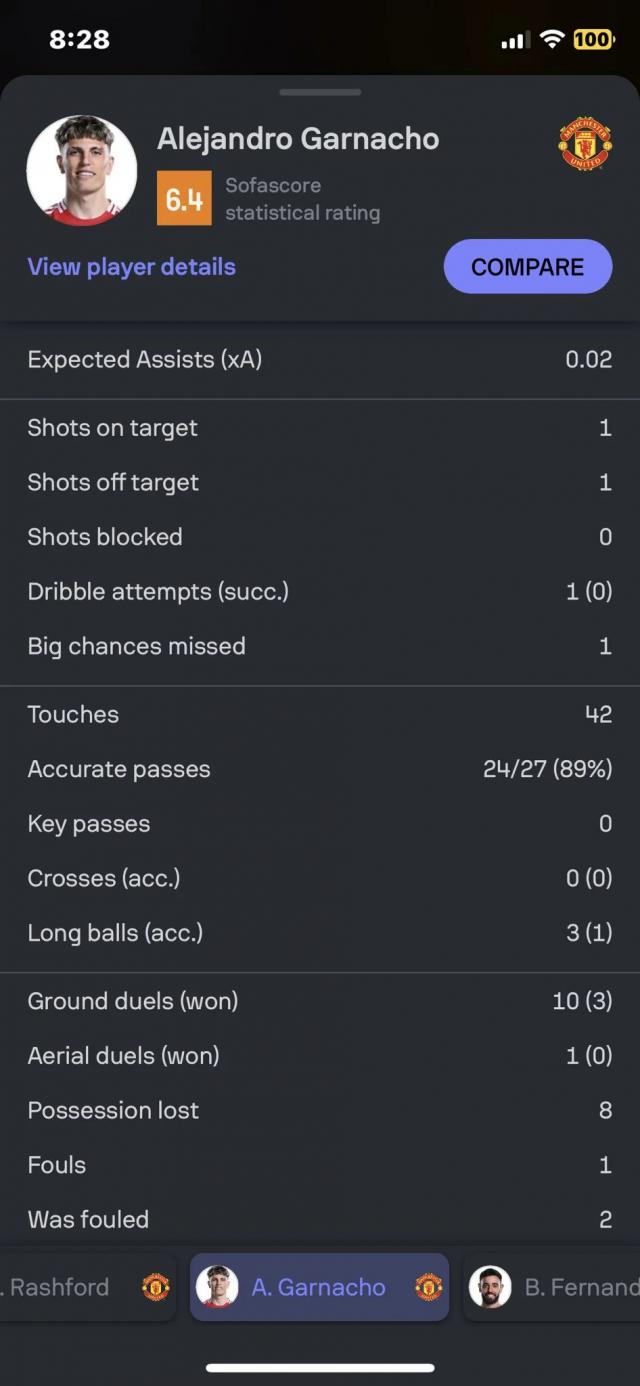Open View player details link
The image size is (640, 1386).
[132, 267]
